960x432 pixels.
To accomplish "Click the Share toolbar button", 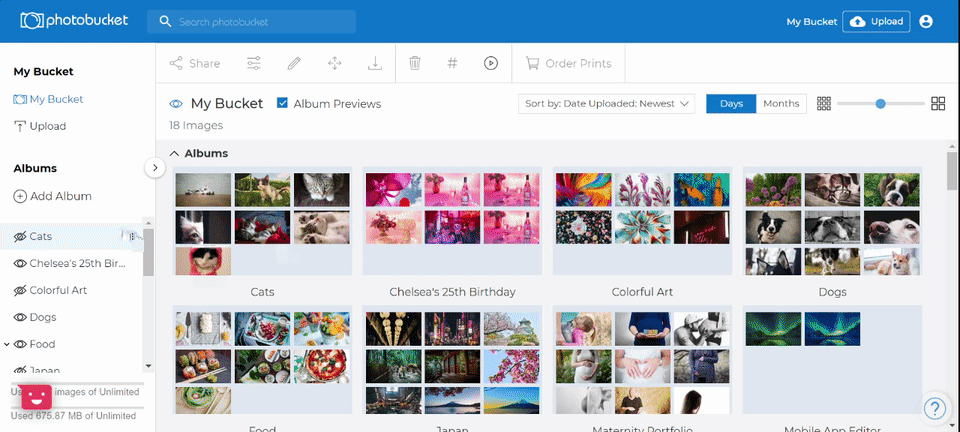I will (x=195, y=63).
